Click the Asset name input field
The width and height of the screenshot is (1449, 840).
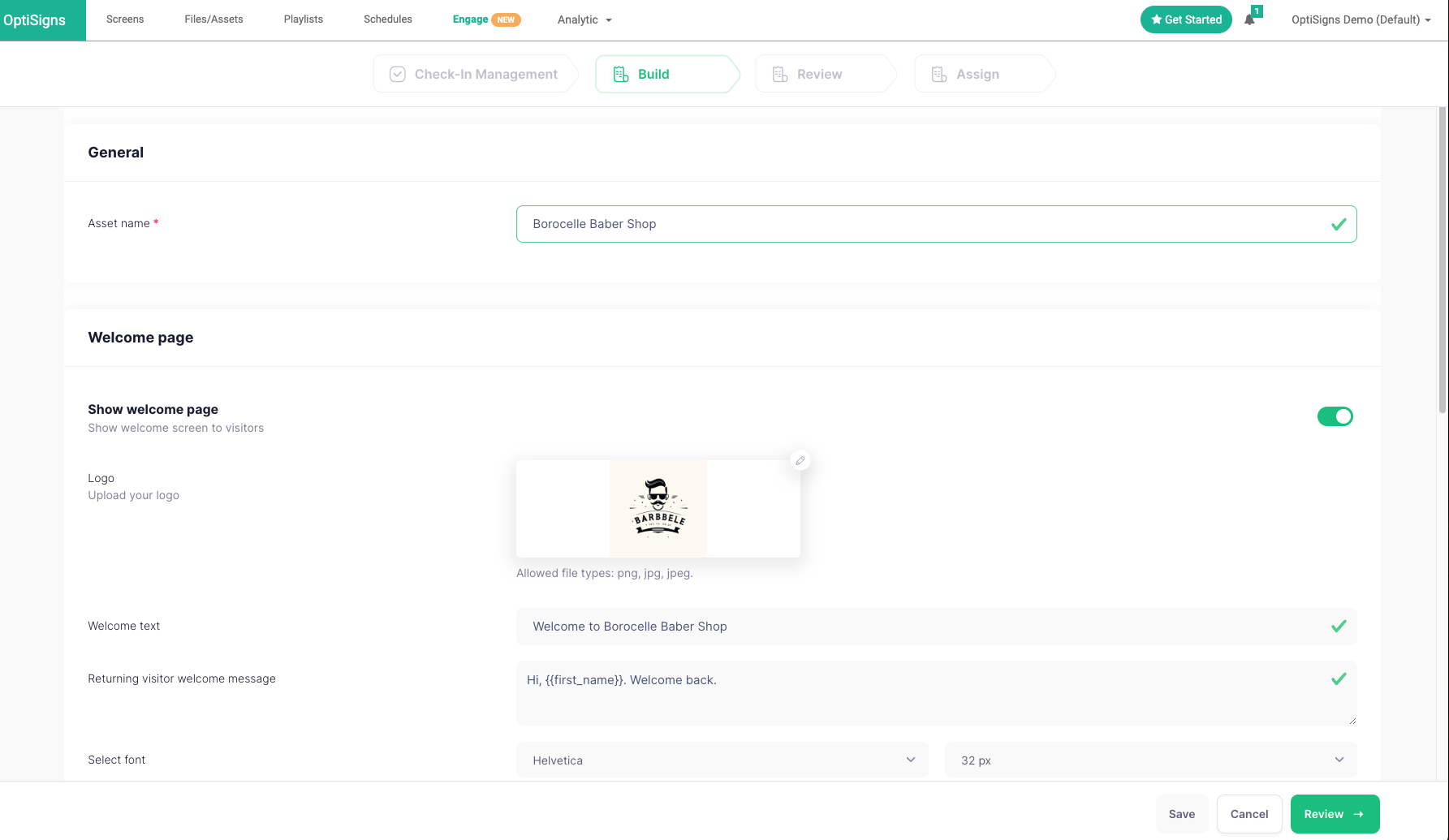click(x=925, y=224)
